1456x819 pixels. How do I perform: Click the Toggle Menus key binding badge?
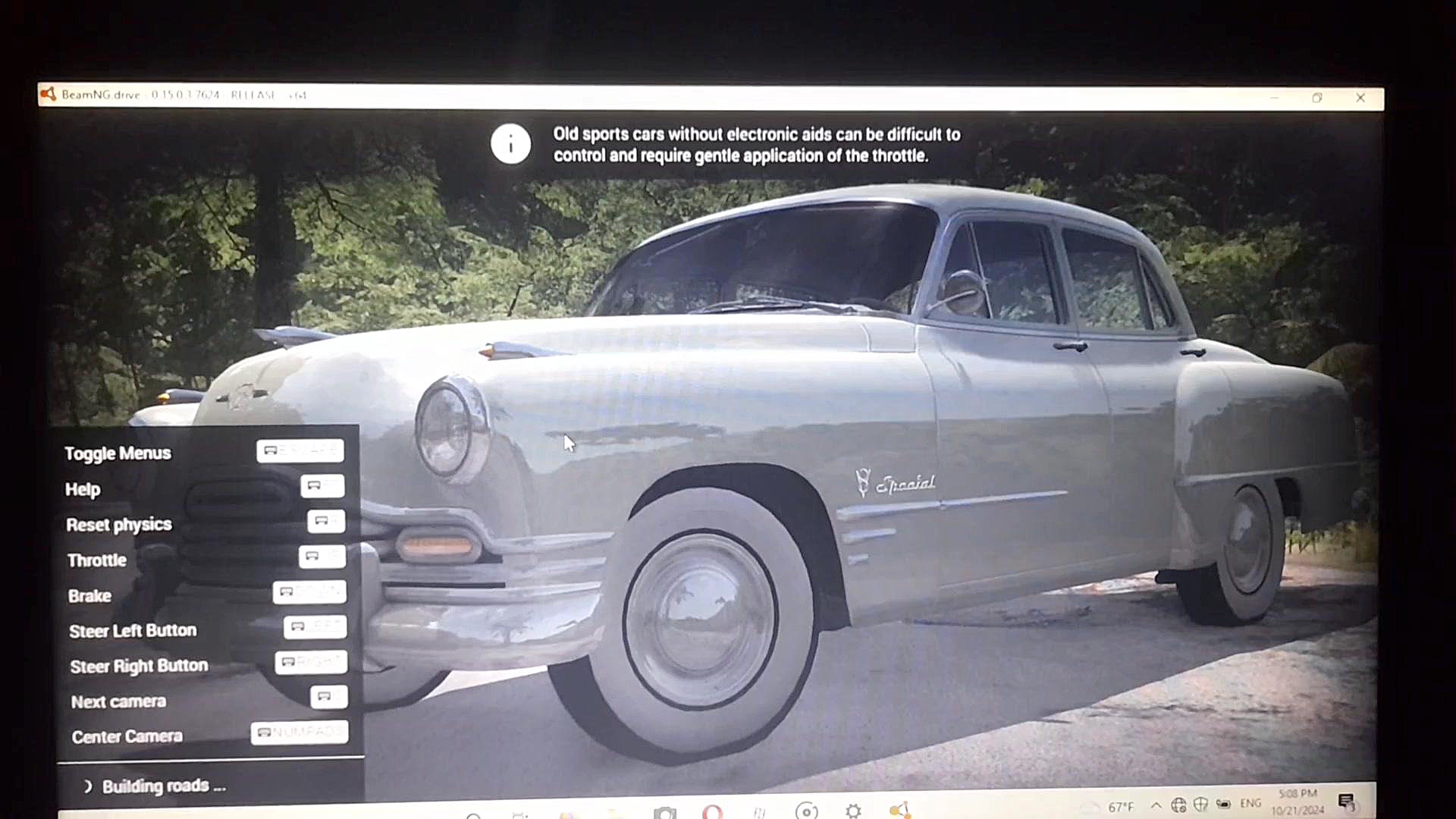click(x=300, y=451)
